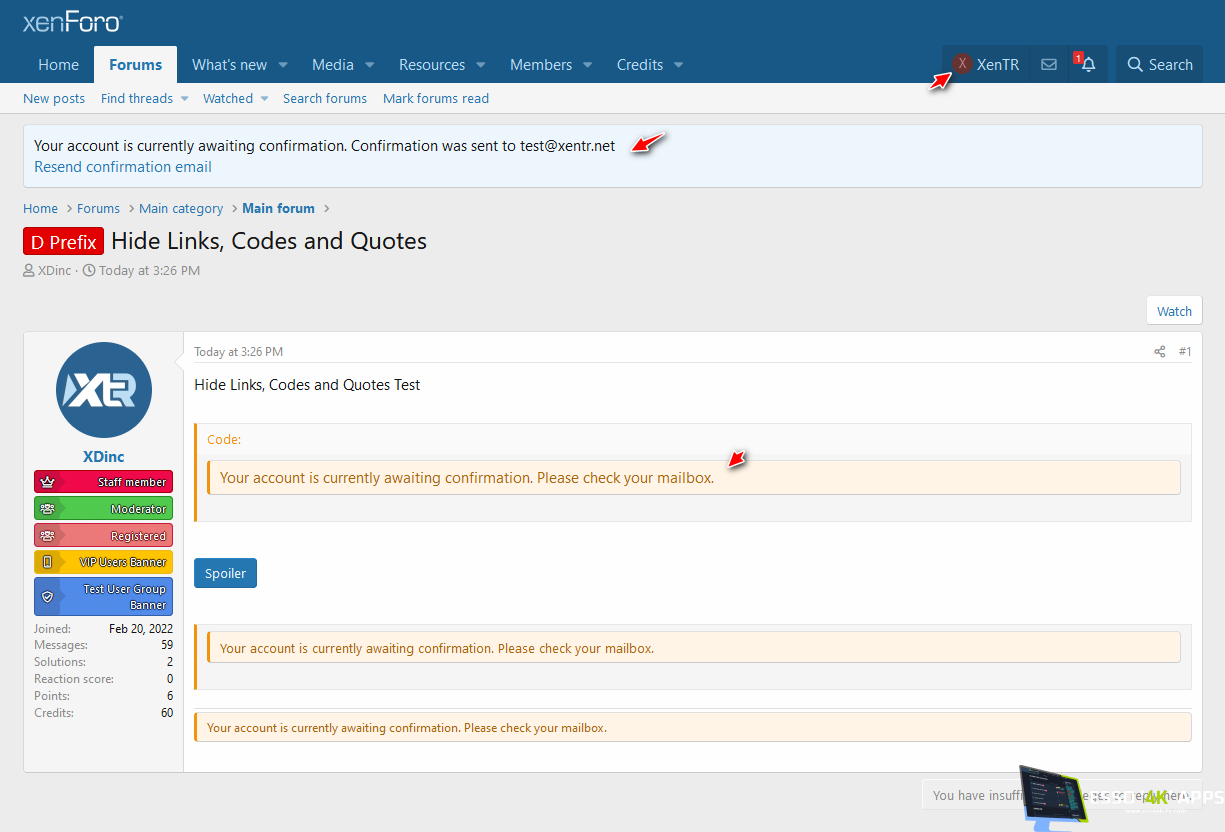
Task: Click the Staff member crown banner
Action: point(103,482)
